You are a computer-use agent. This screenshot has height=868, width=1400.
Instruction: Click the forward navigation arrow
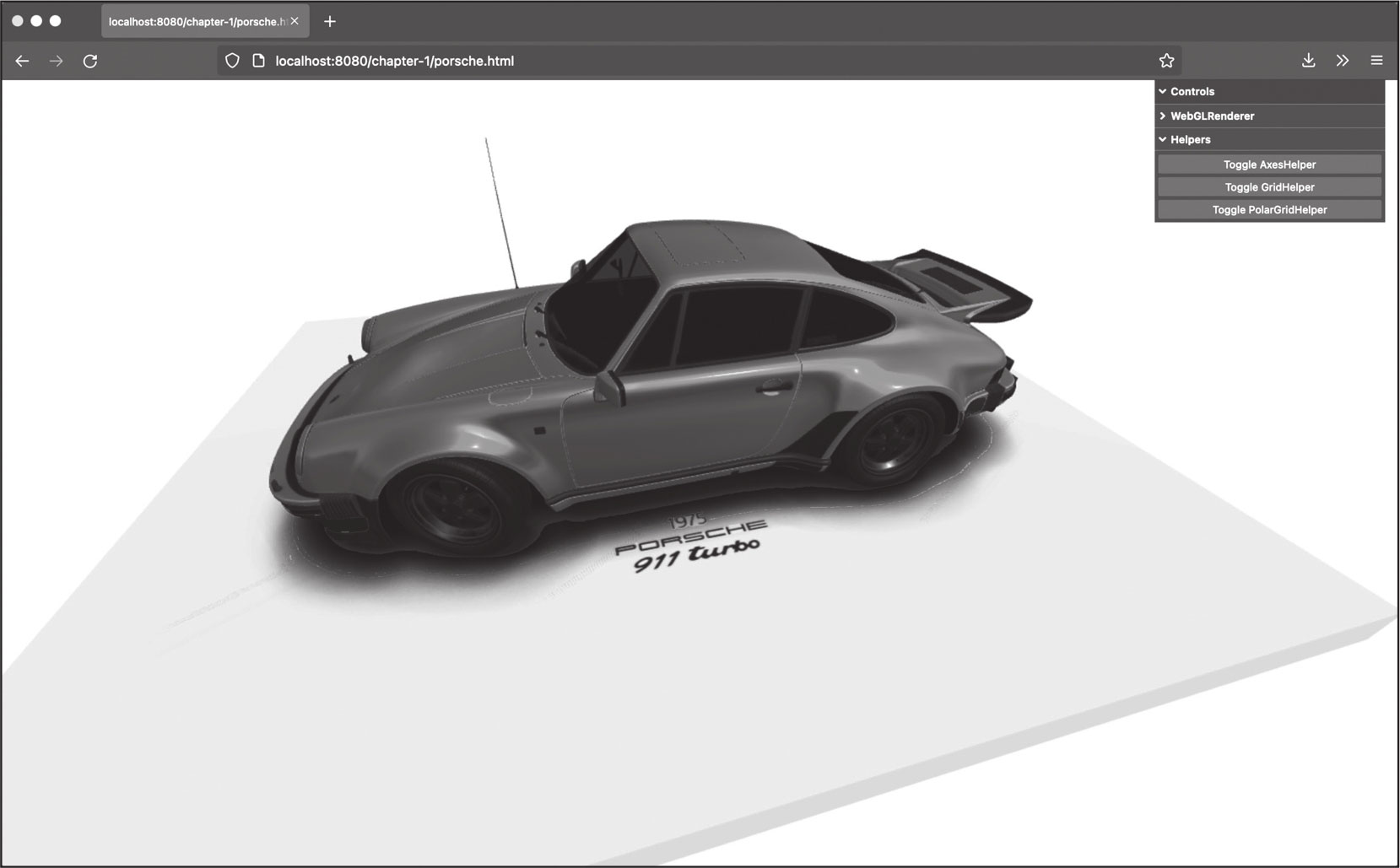(x=56, y=61)
